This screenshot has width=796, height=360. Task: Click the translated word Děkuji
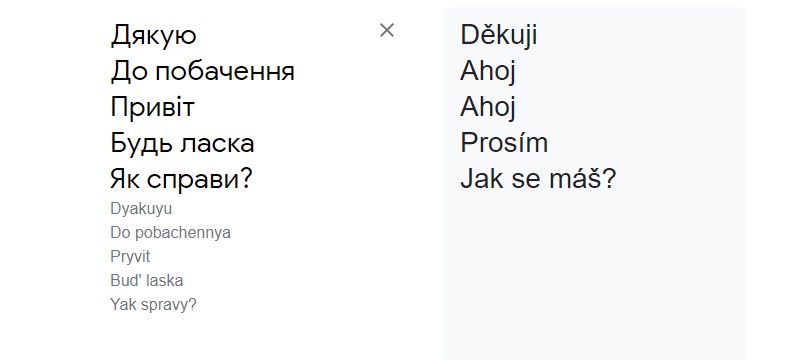[x=499, y=36]
